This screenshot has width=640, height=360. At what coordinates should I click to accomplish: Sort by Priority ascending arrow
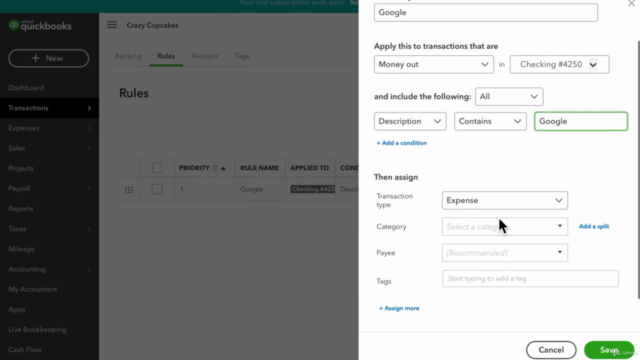(x=223, y=168)
